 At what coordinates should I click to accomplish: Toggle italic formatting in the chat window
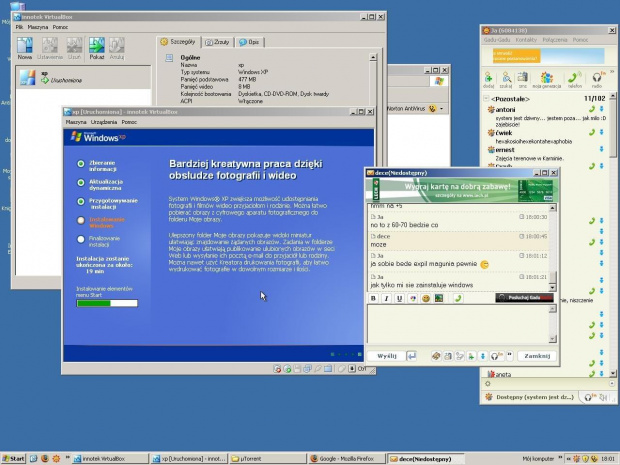(x=386, y=299)
